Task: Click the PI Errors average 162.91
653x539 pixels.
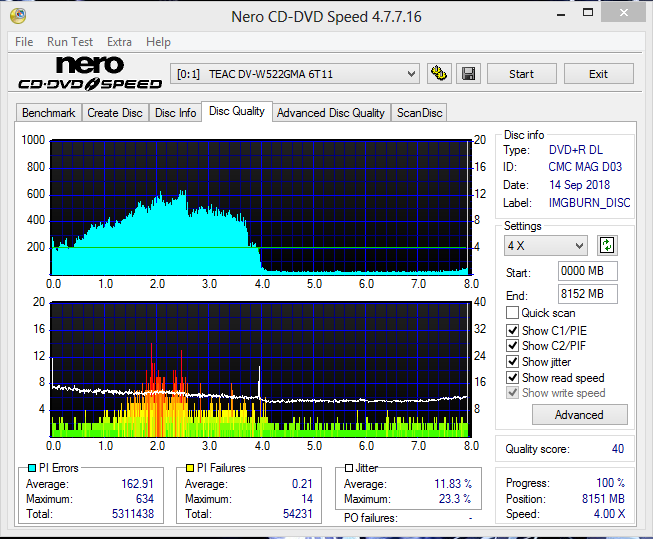Action: [x=137, y=484]
